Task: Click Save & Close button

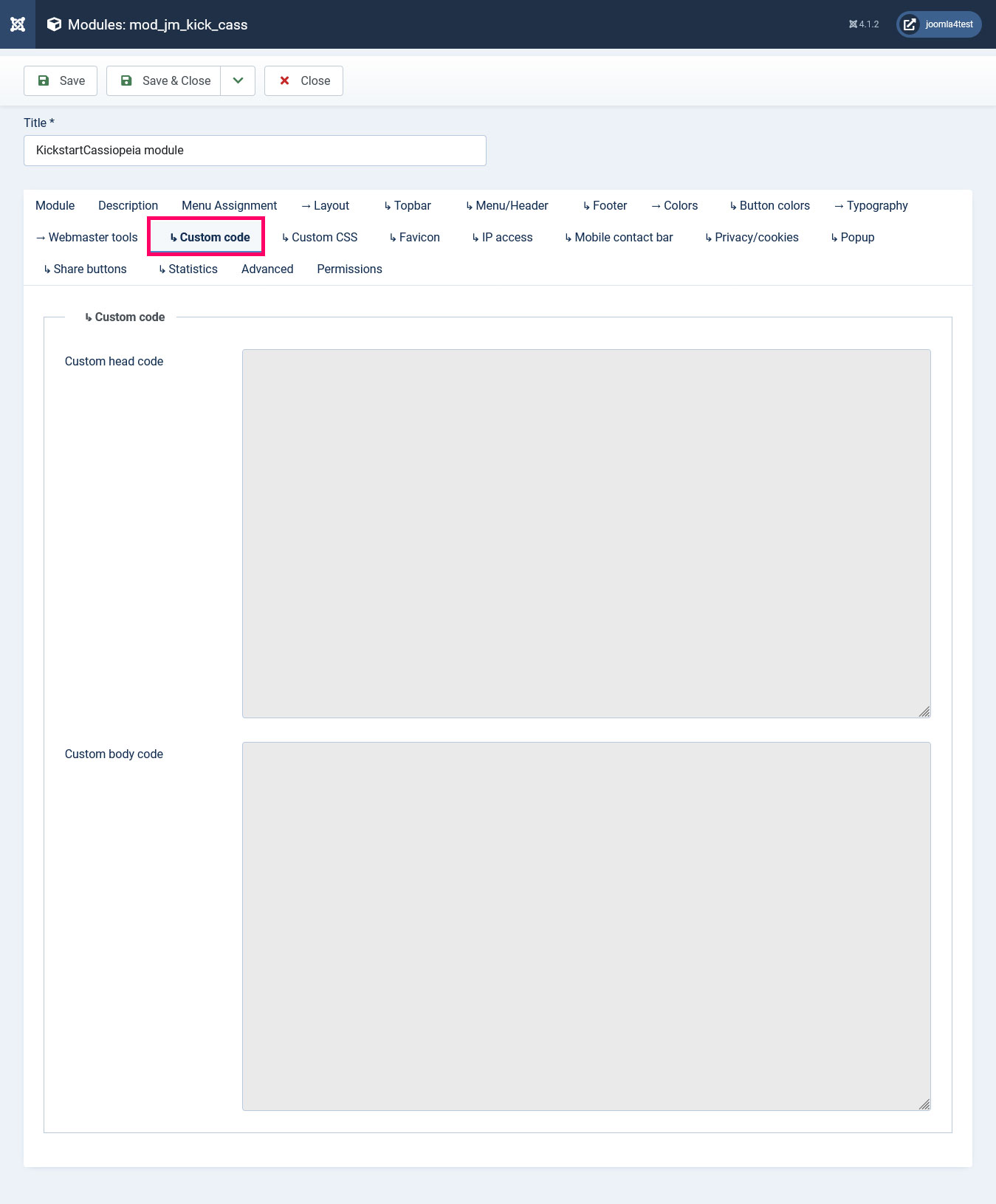Action: tap(164, 80)
